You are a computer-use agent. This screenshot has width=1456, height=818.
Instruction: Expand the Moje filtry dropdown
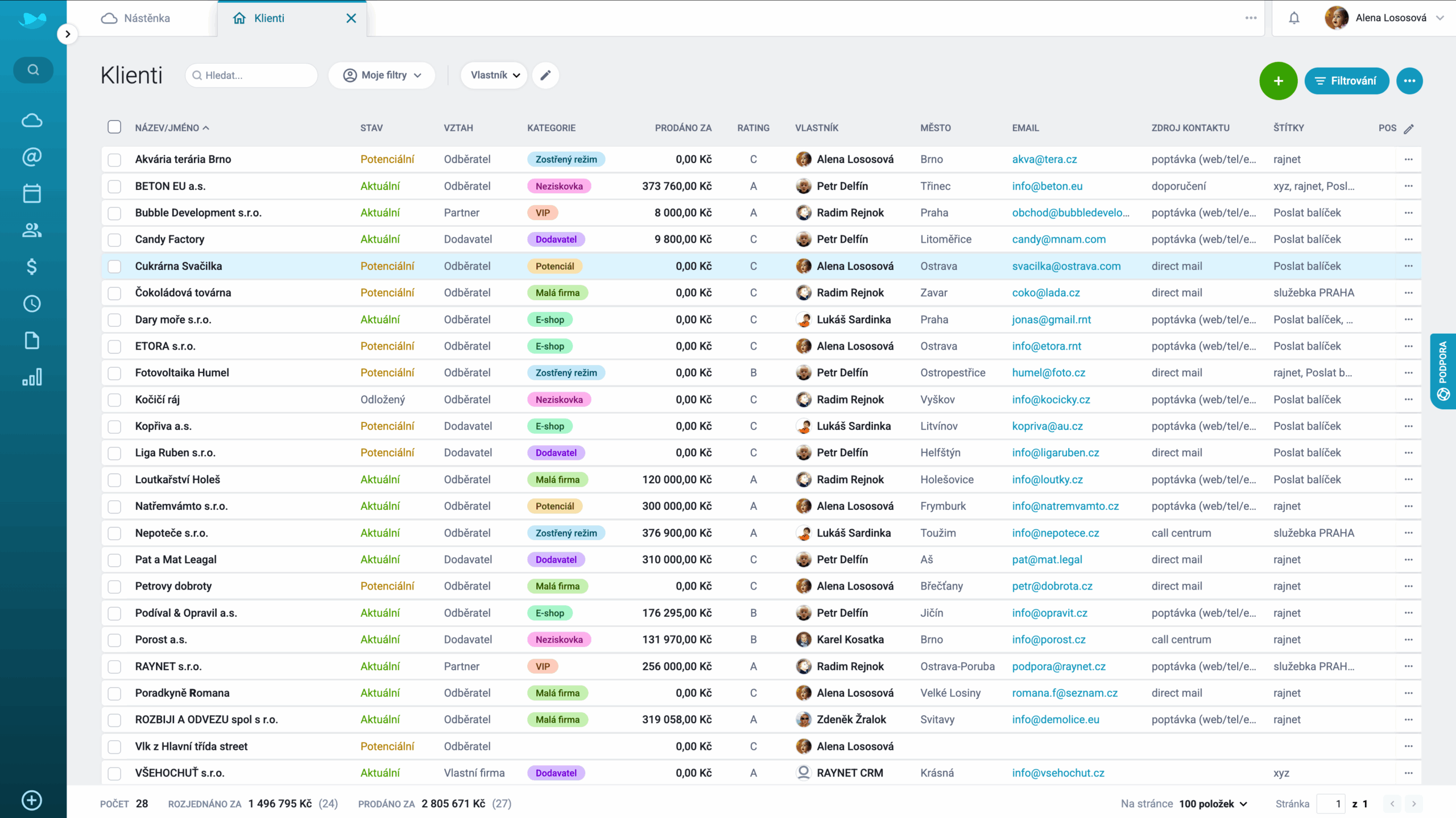(x=382, y=75)
